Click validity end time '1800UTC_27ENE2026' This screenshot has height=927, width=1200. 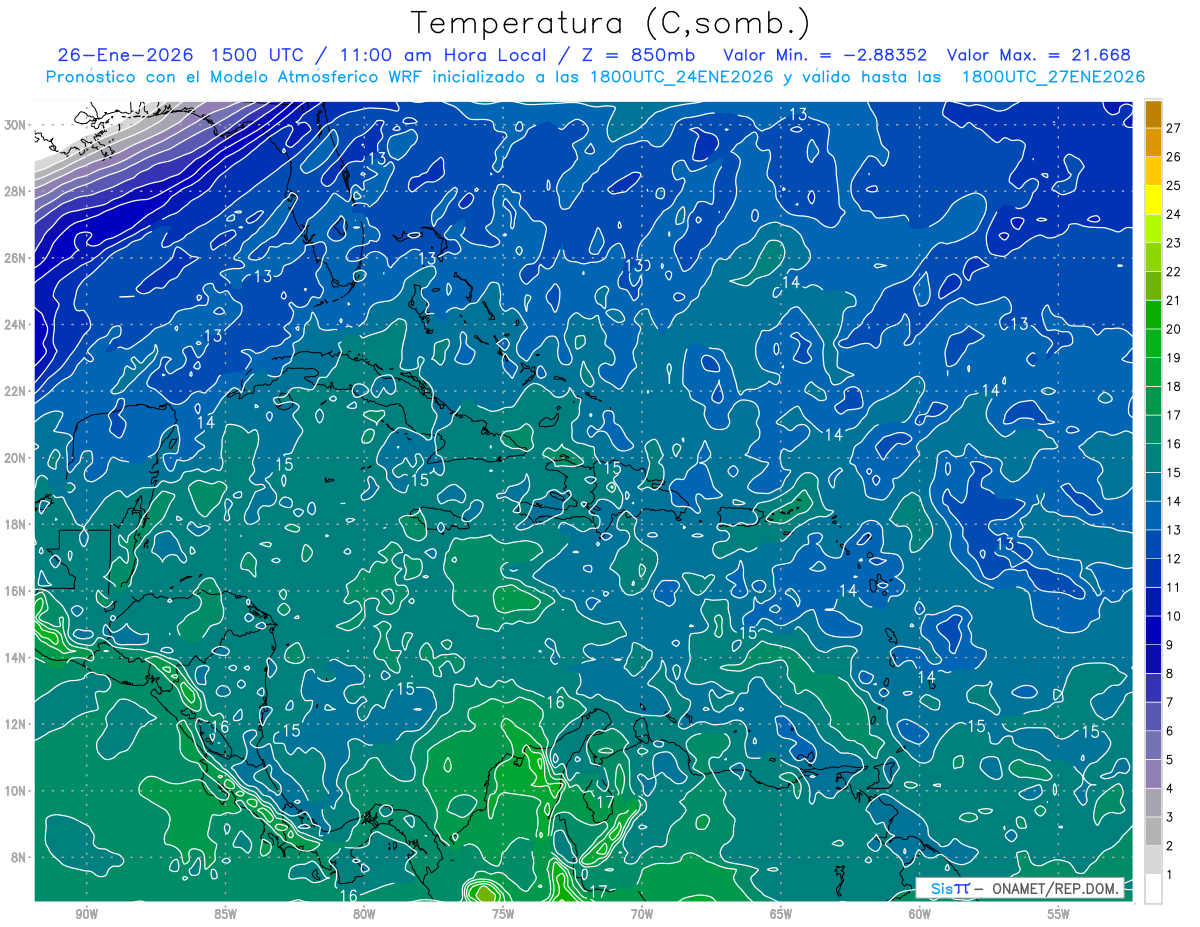point(1052,77)
